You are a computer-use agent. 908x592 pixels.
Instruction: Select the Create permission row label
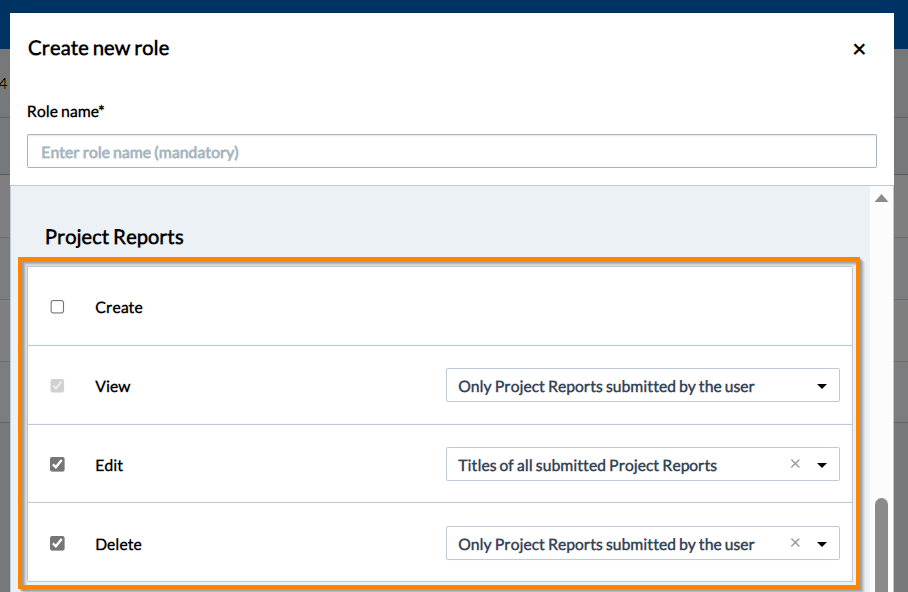pos(119,307)
